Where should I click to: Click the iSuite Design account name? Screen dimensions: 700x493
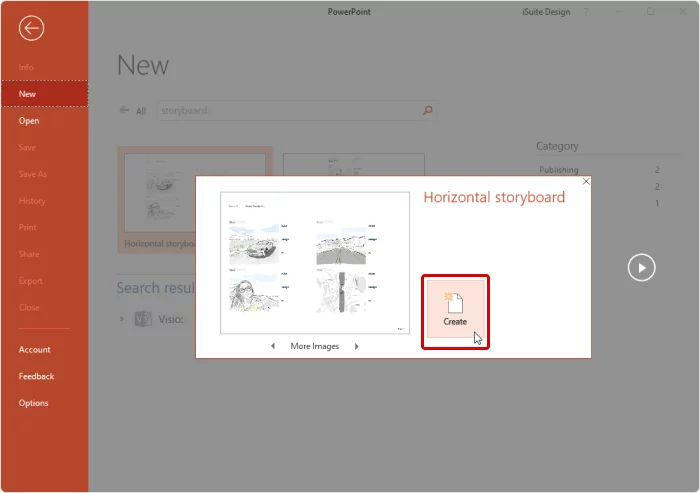click(x=546, y=12)
